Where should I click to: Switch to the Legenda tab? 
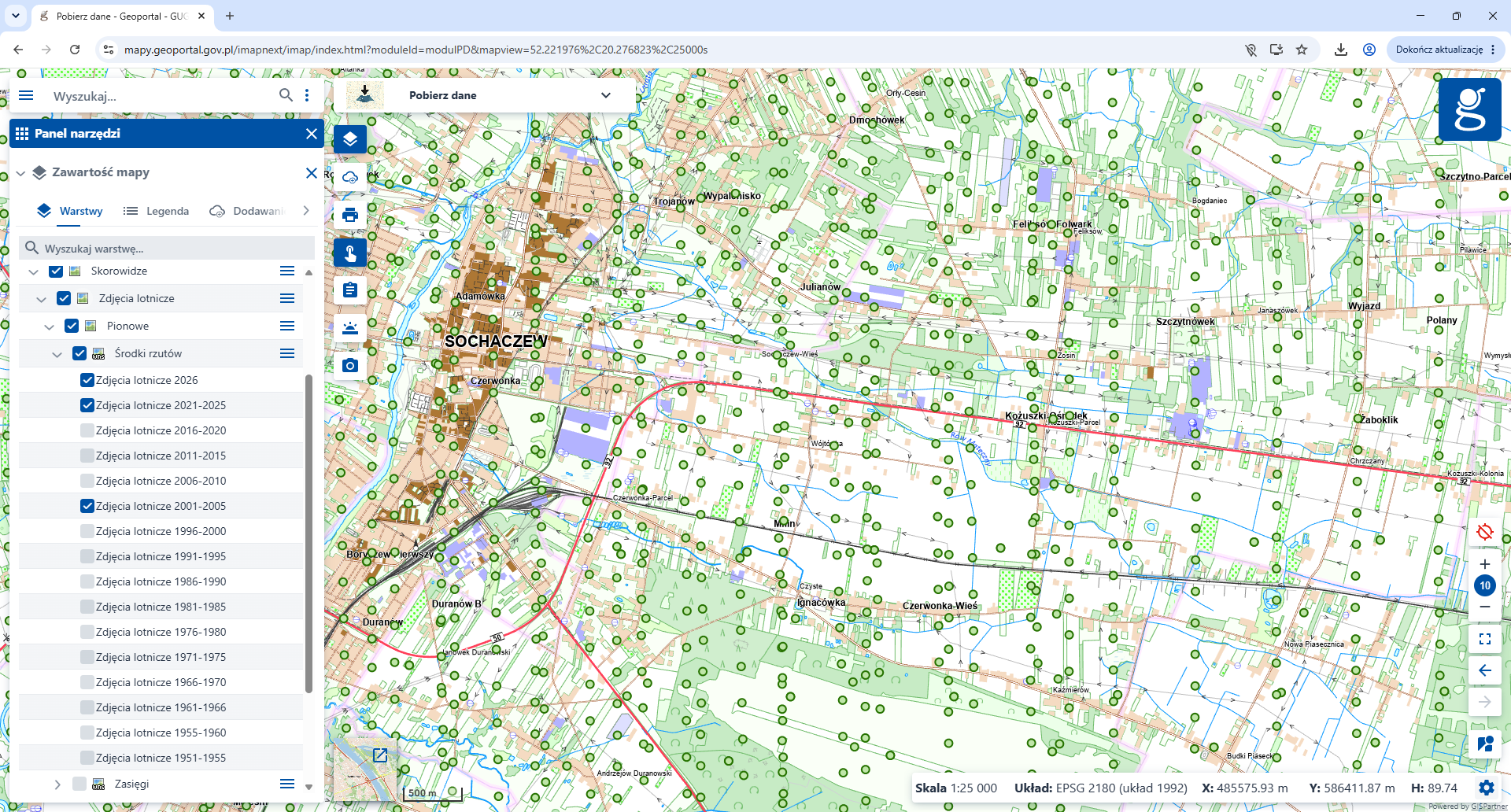tap(157, 211)
